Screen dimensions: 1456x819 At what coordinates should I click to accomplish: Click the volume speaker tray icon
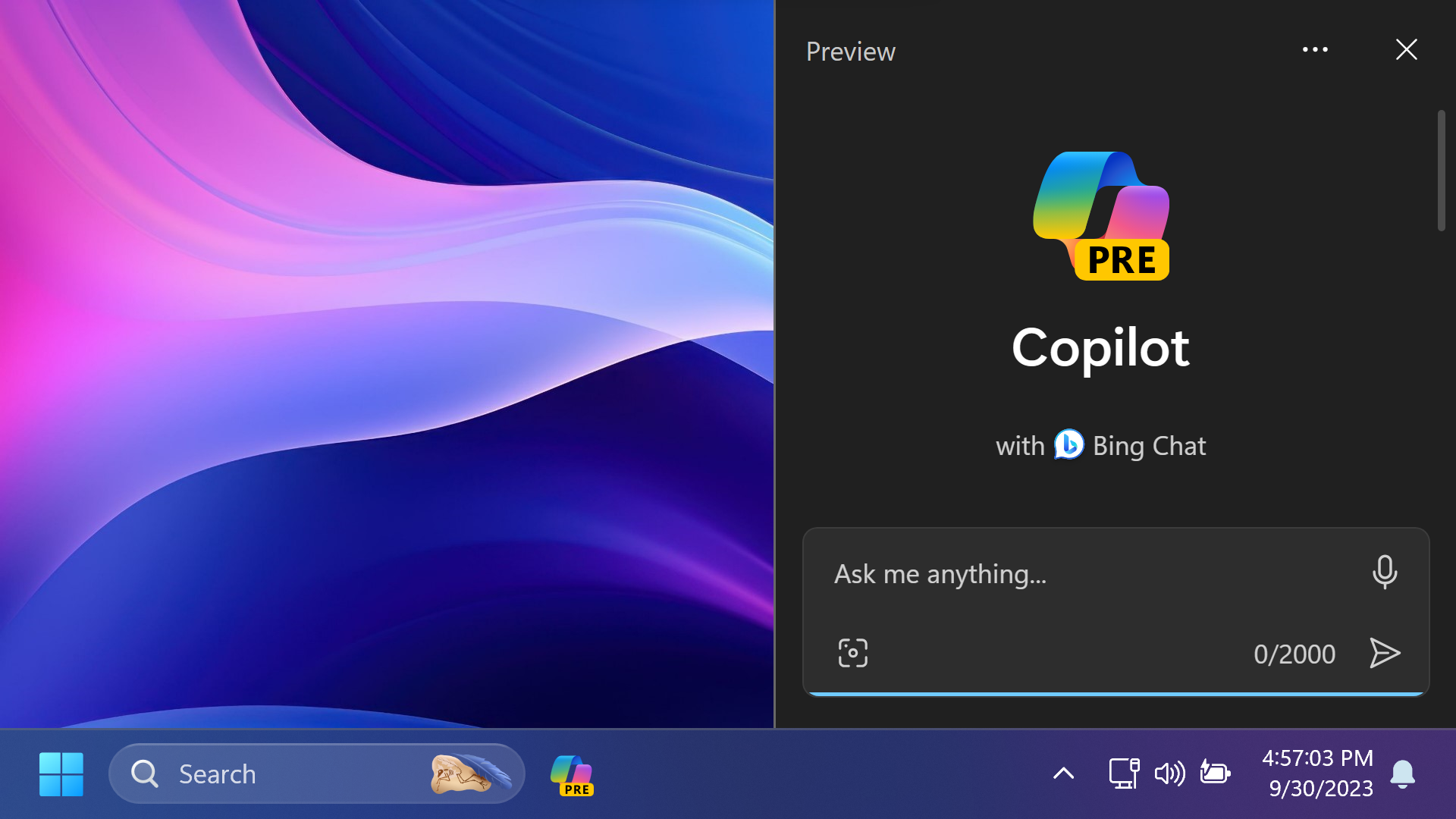(x=1169, y=773)
